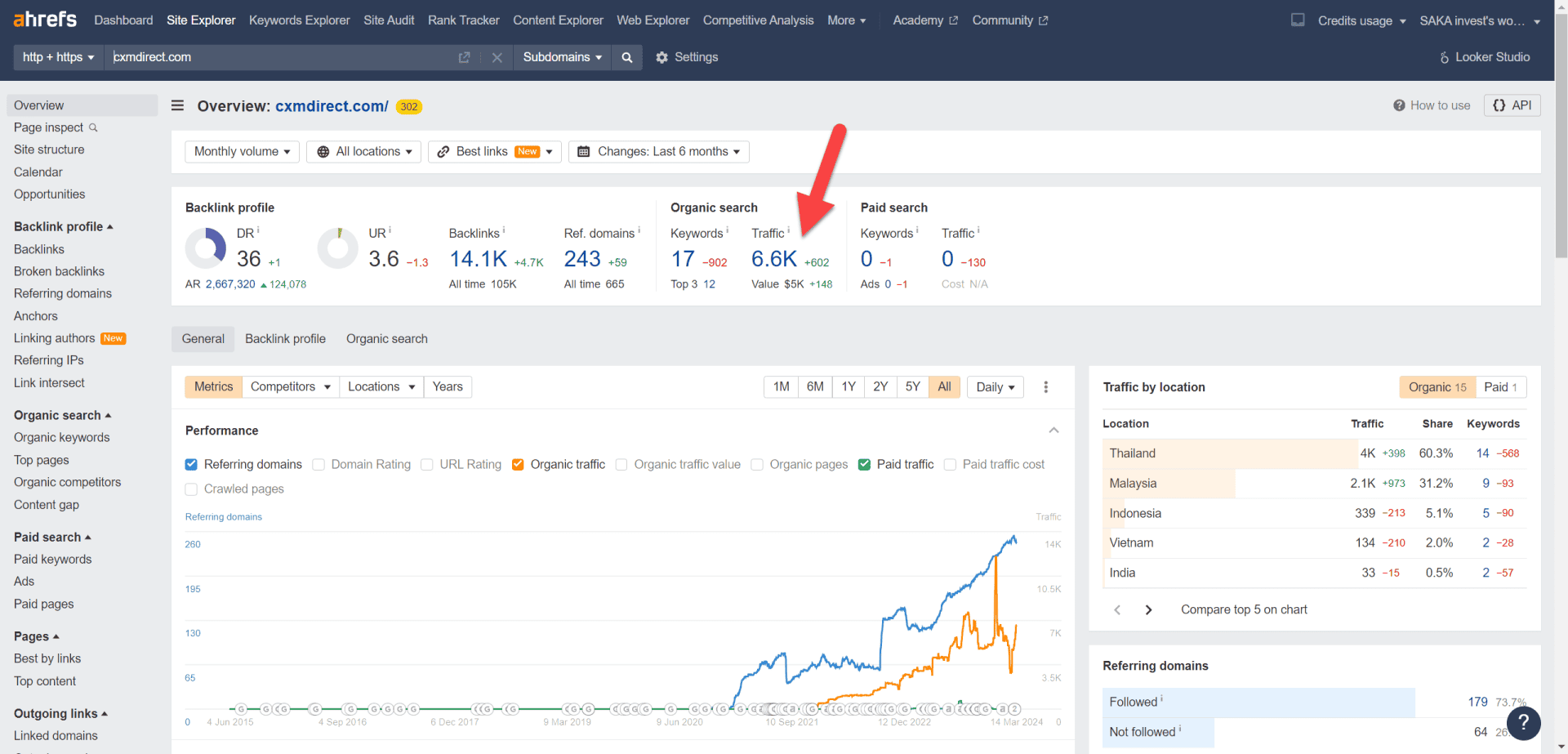
Task: Enable Domain Rating checkbox
Action: tap(318, 465)
